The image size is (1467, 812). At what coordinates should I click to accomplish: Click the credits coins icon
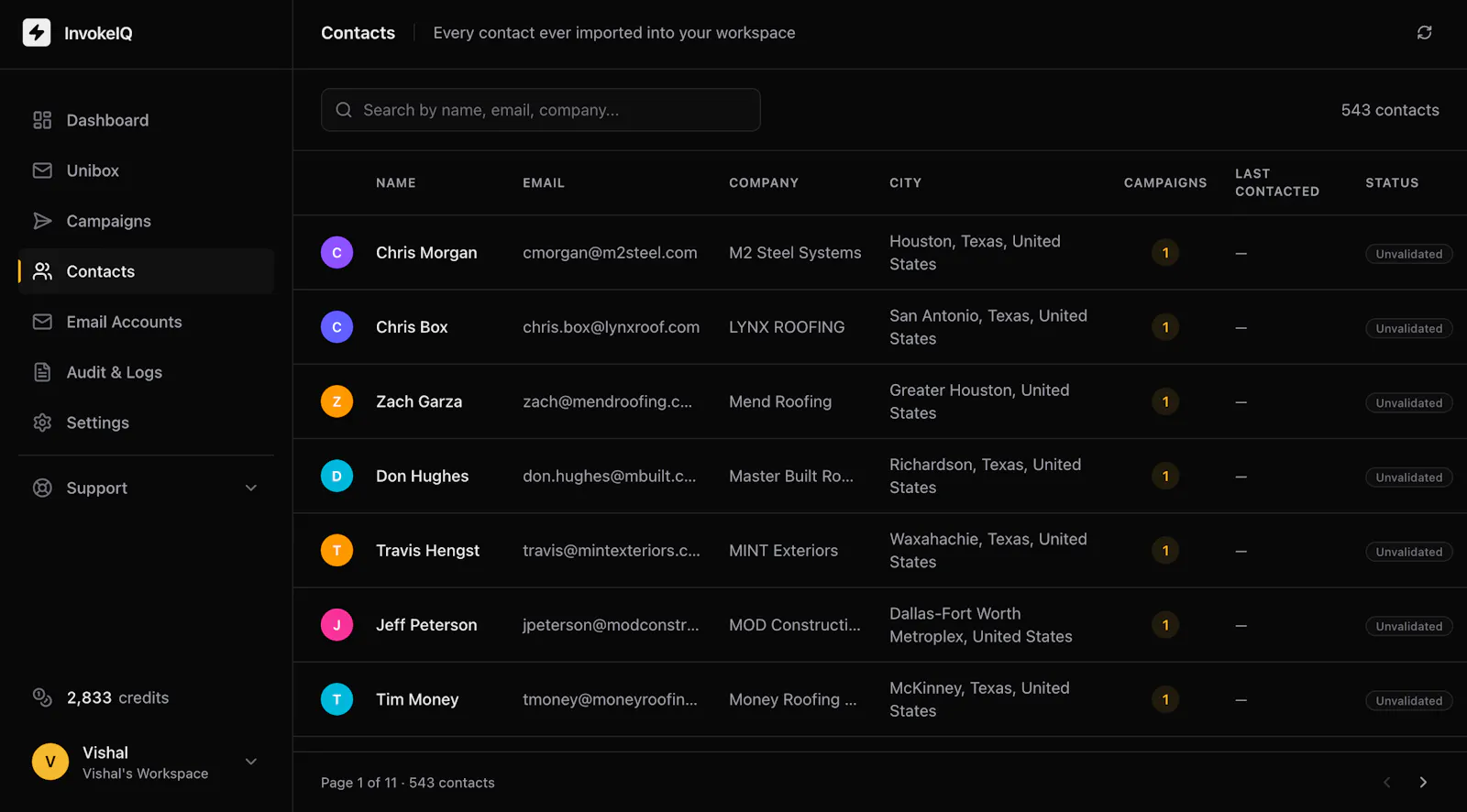(42, 697)
